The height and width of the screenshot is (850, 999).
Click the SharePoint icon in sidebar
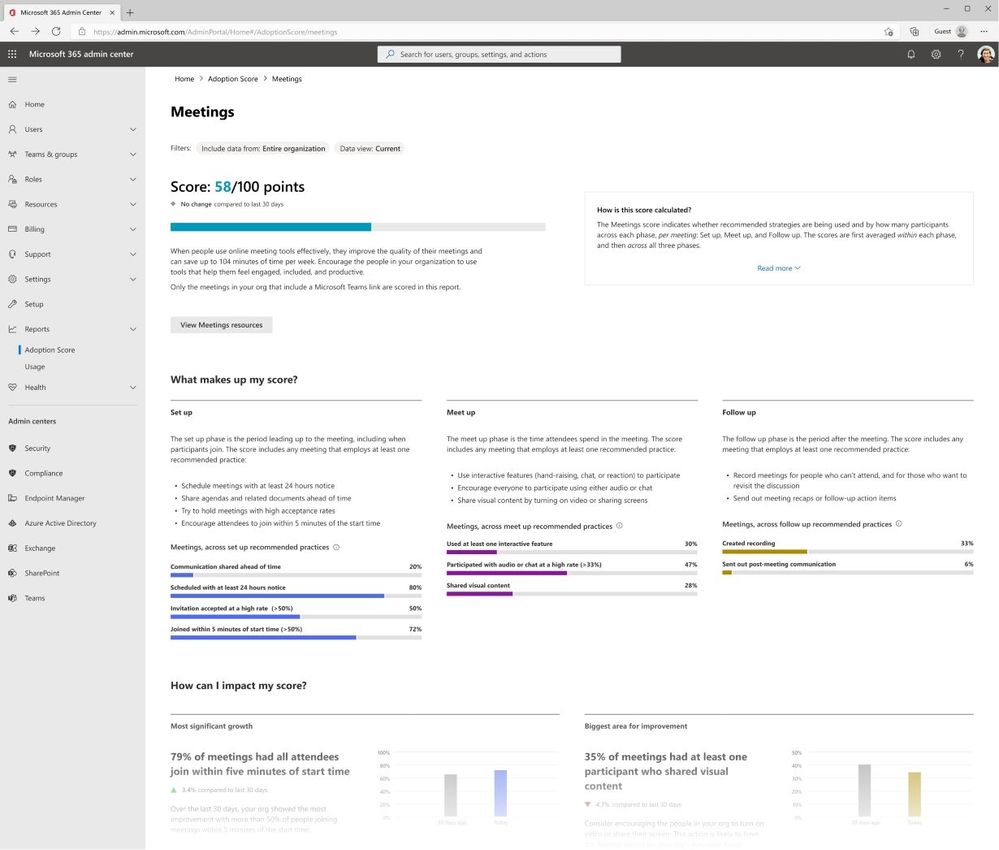pyautogui.click(x=12, y=572)
